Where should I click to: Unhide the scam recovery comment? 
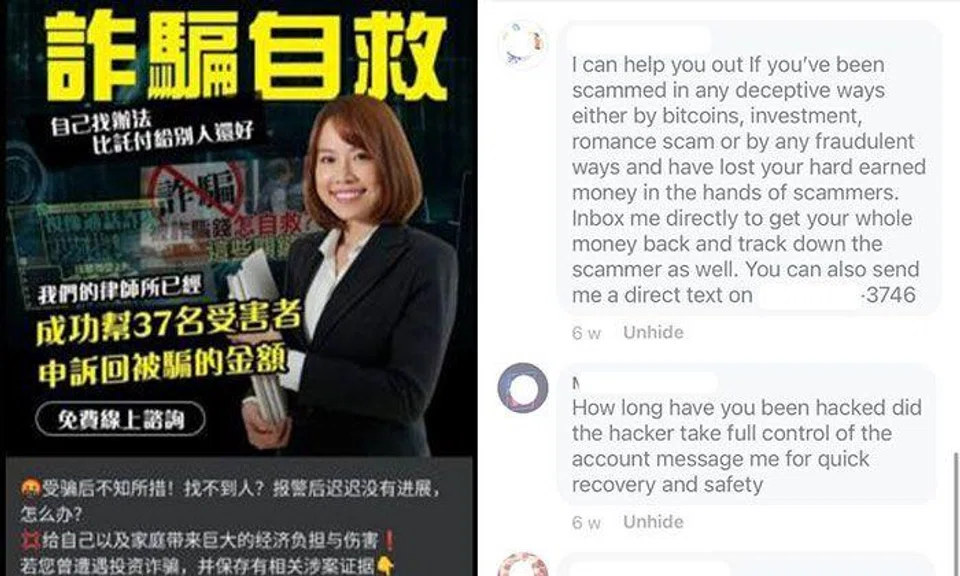(653, 332)
